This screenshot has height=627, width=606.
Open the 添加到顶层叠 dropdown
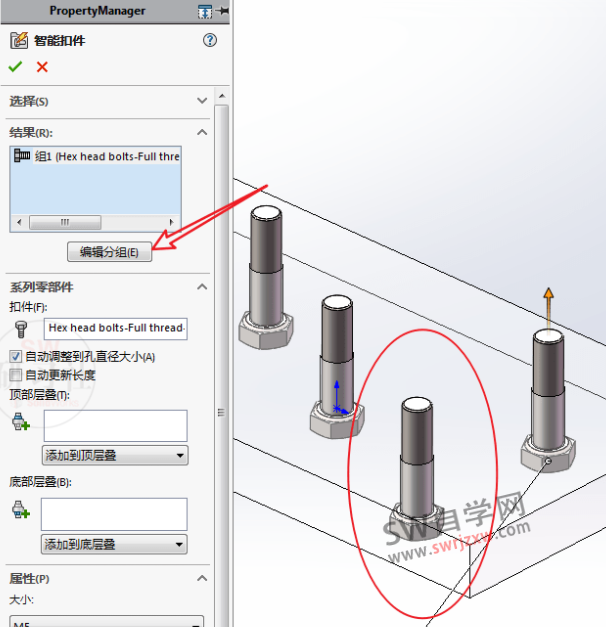(x=115, y=455)
